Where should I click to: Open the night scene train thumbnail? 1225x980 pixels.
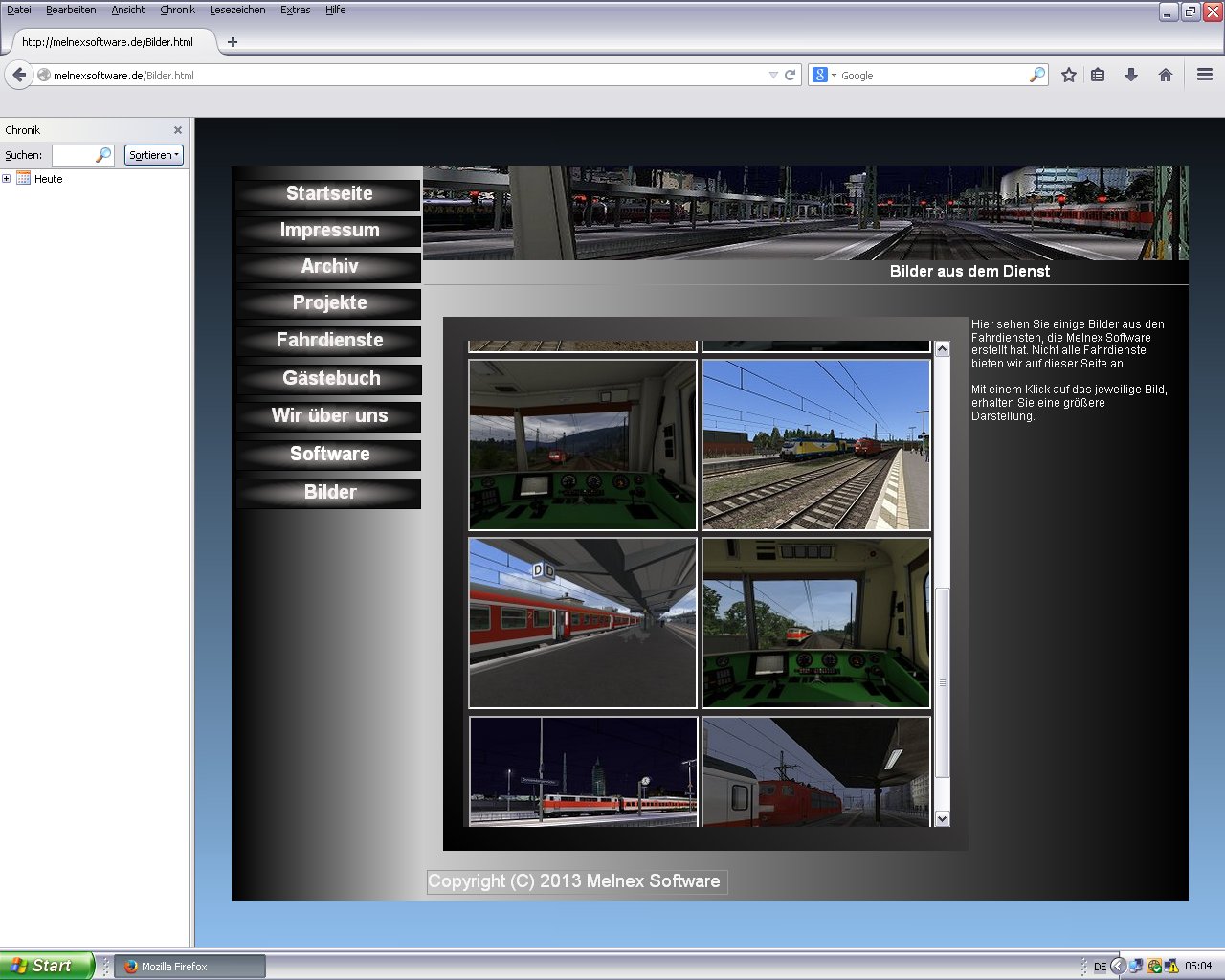click(x=583, y=771)
